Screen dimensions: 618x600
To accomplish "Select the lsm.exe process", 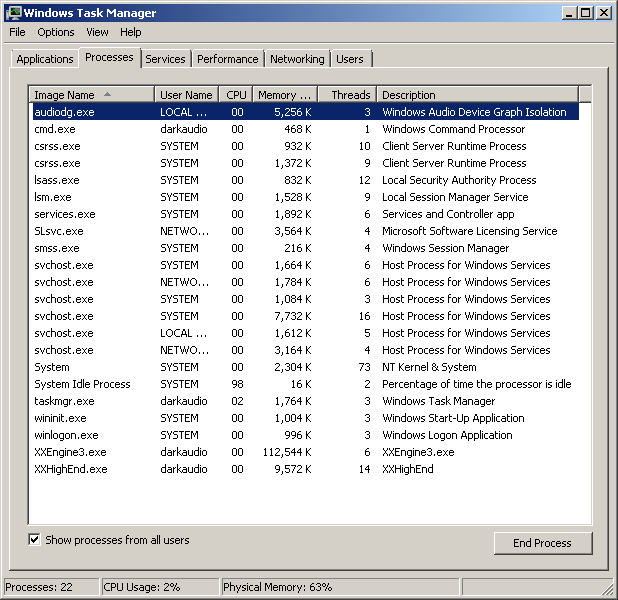I will point(304,197).
